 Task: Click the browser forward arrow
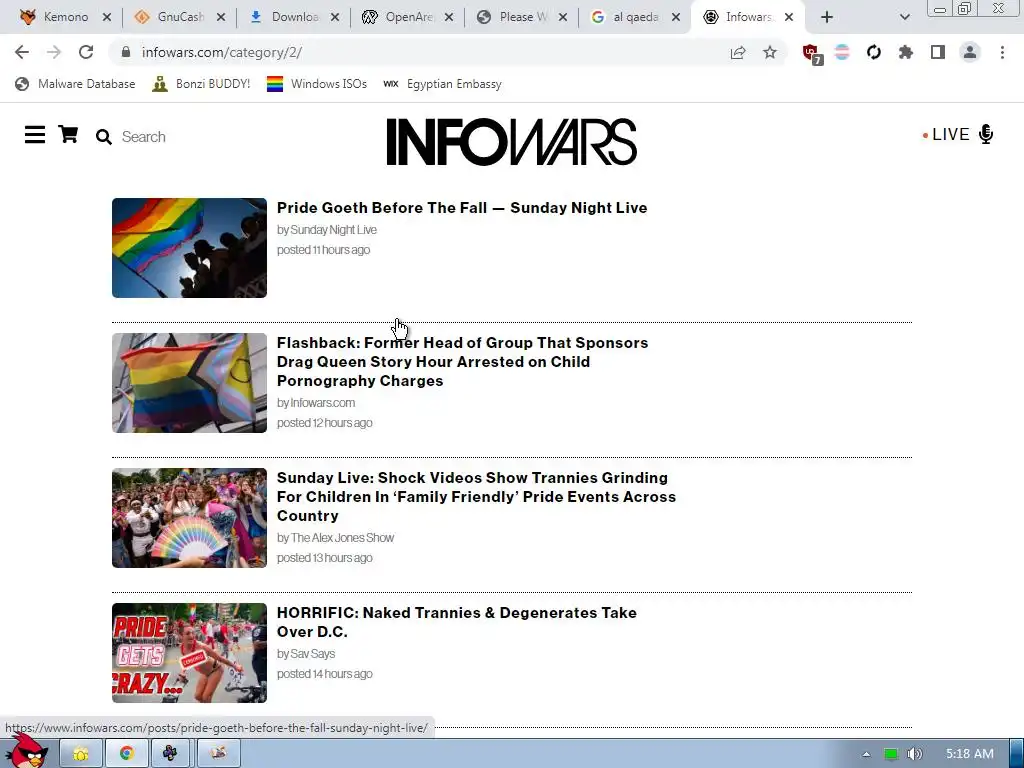(x=54, y=52)
